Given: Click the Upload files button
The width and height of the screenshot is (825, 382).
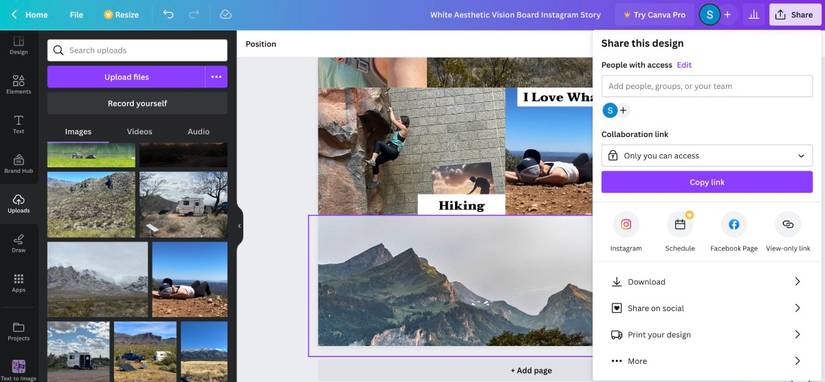Looking at the screenshot, I should pos(126,77).
